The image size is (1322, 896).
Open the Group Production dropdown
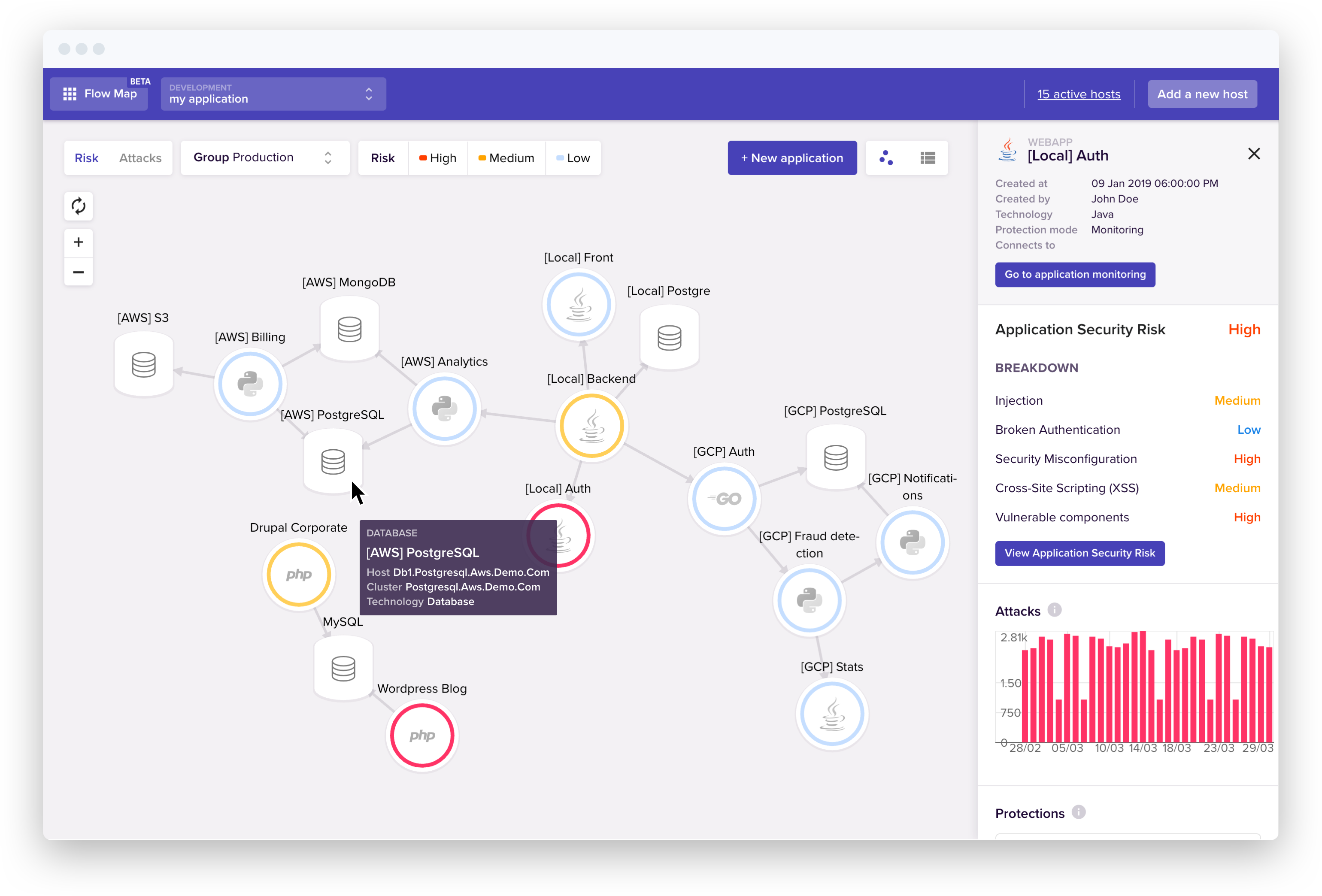click(x=264, y=157)
